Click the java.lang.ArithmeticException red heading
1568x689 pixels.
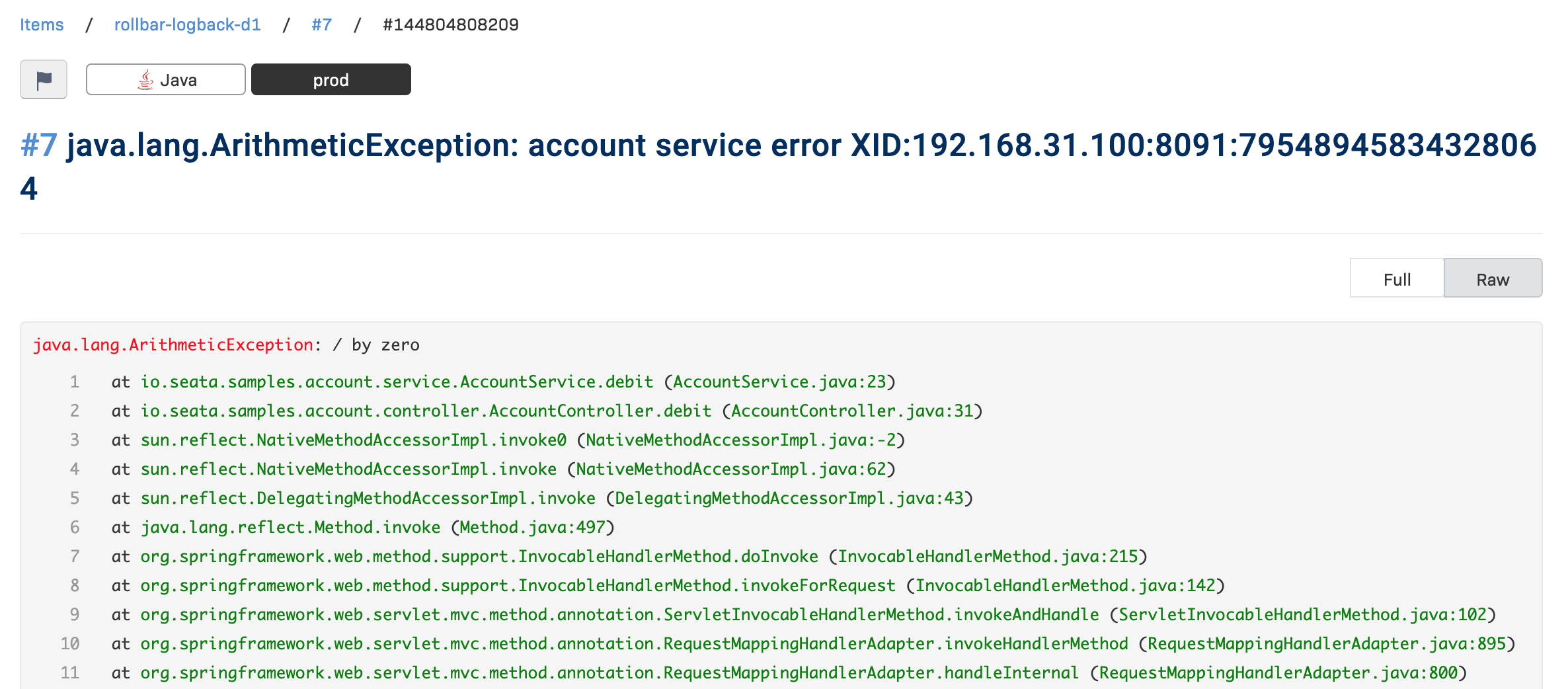click(173, 344)
